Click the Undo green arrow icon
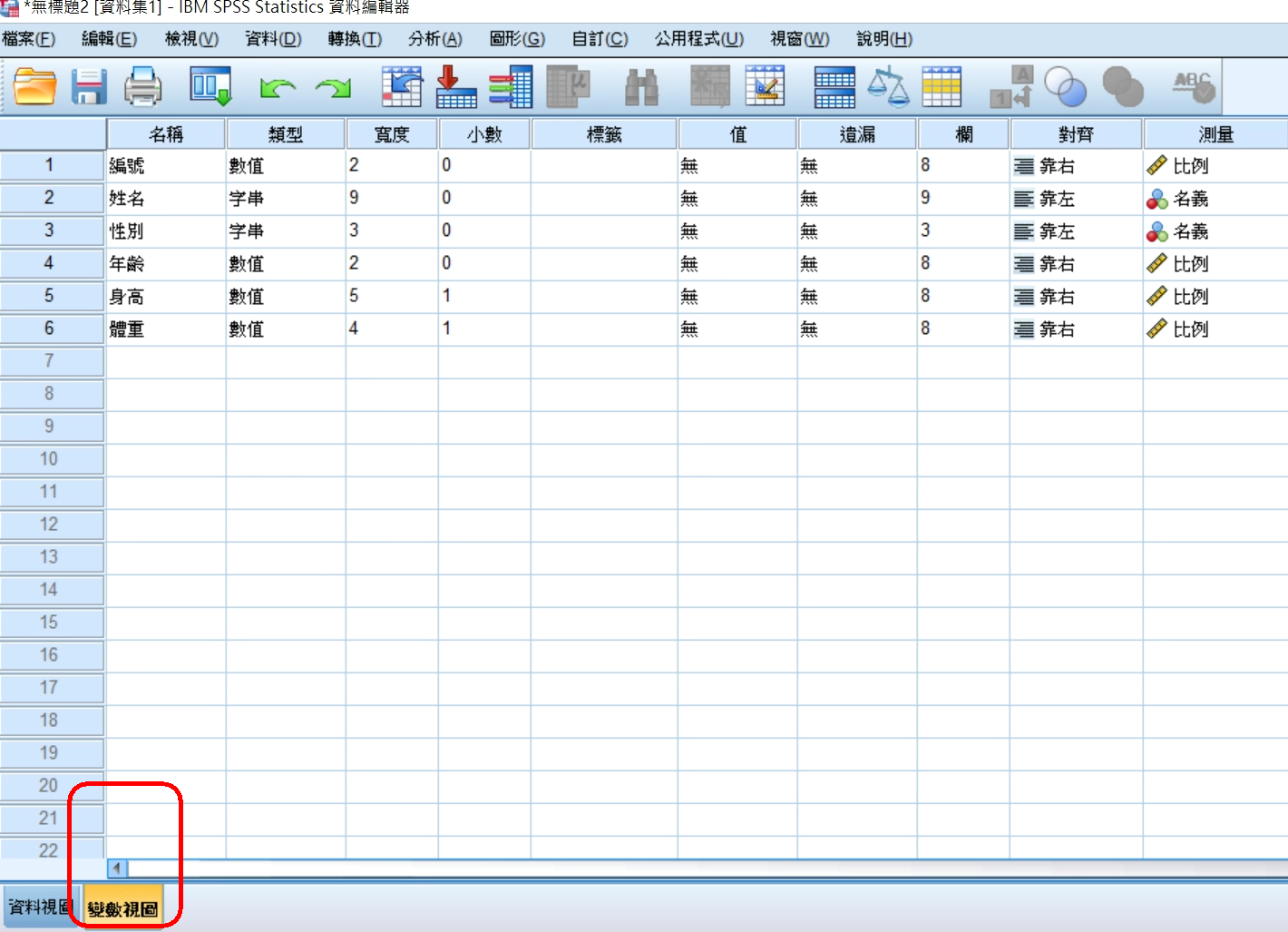Viewport: 1288px width, 932px height. [277, 87]
